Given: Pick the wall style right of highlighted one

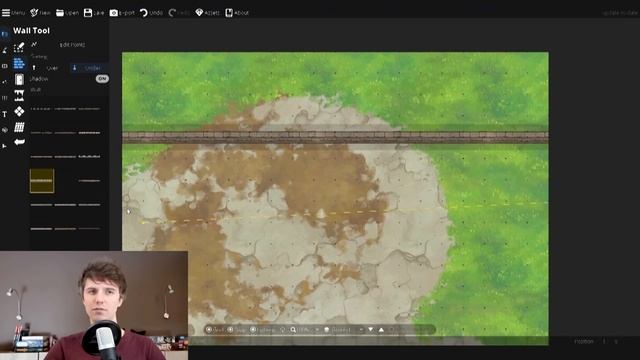Looking at the screenshot, I should pos(89,180).
